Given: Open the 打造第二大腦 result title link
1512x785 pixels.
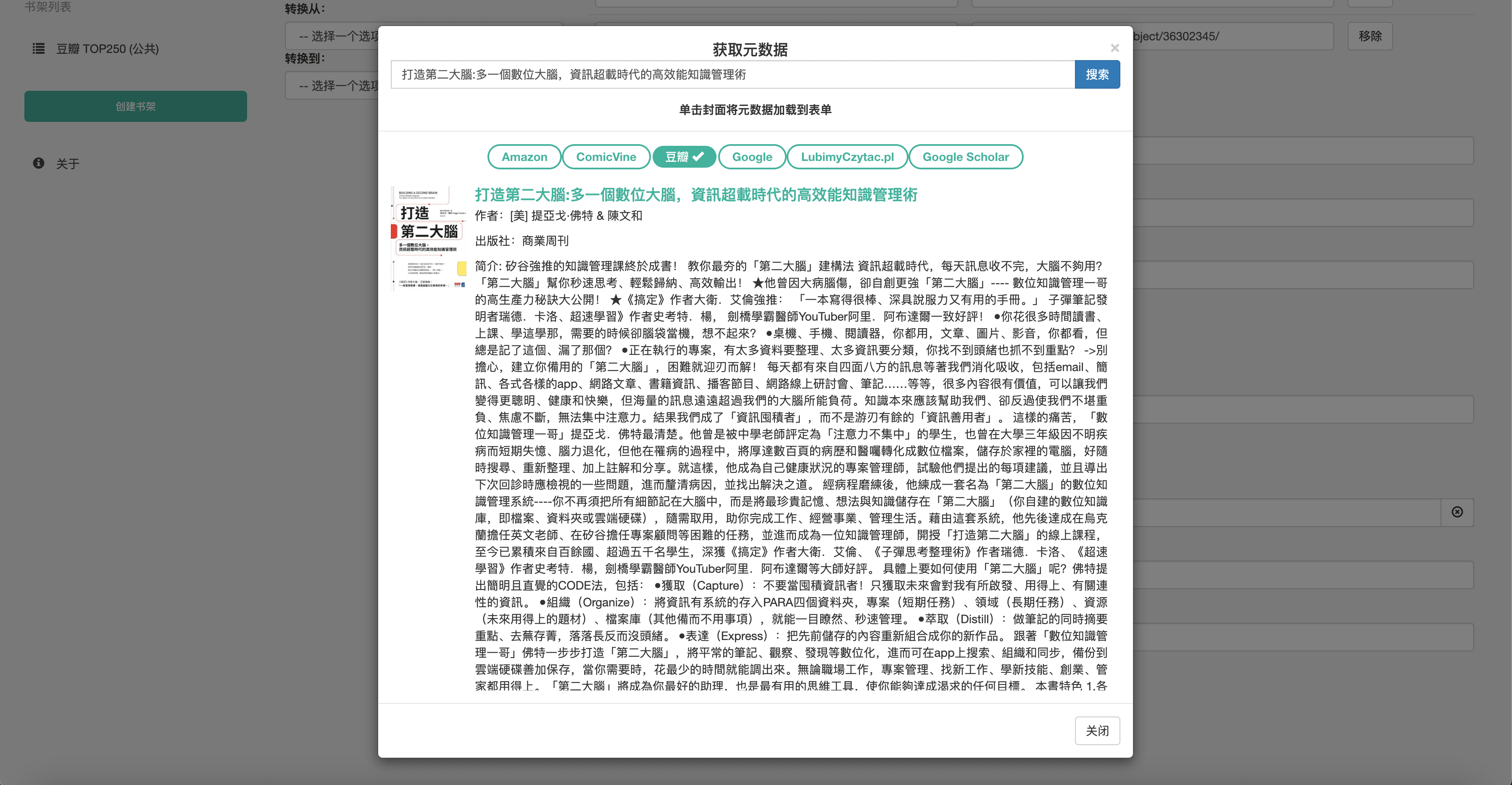Looking at the screenshot, I should coord(696,194).
